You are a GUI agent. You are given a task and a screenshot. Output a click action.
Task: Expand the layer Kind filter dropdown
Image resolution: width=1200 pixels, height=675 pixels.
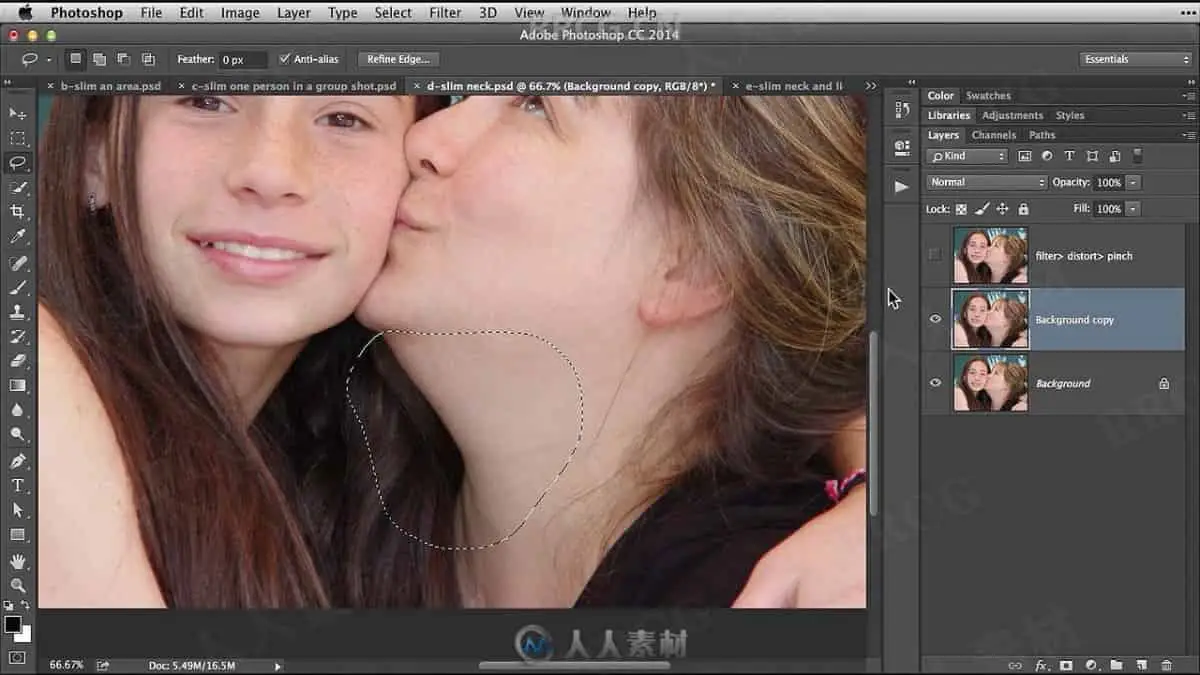(x=967, y=156)
